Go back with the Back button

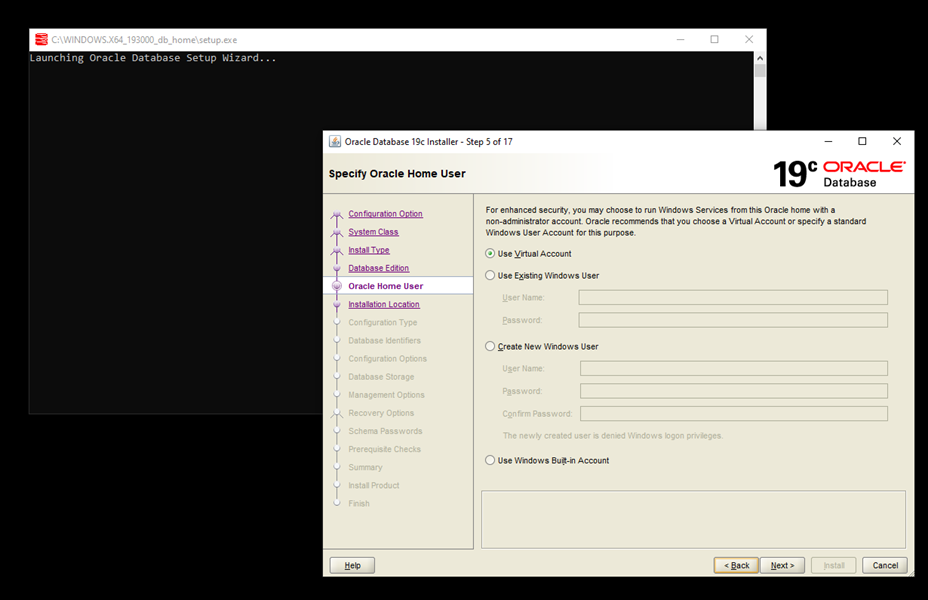click(x=736, y=565)
